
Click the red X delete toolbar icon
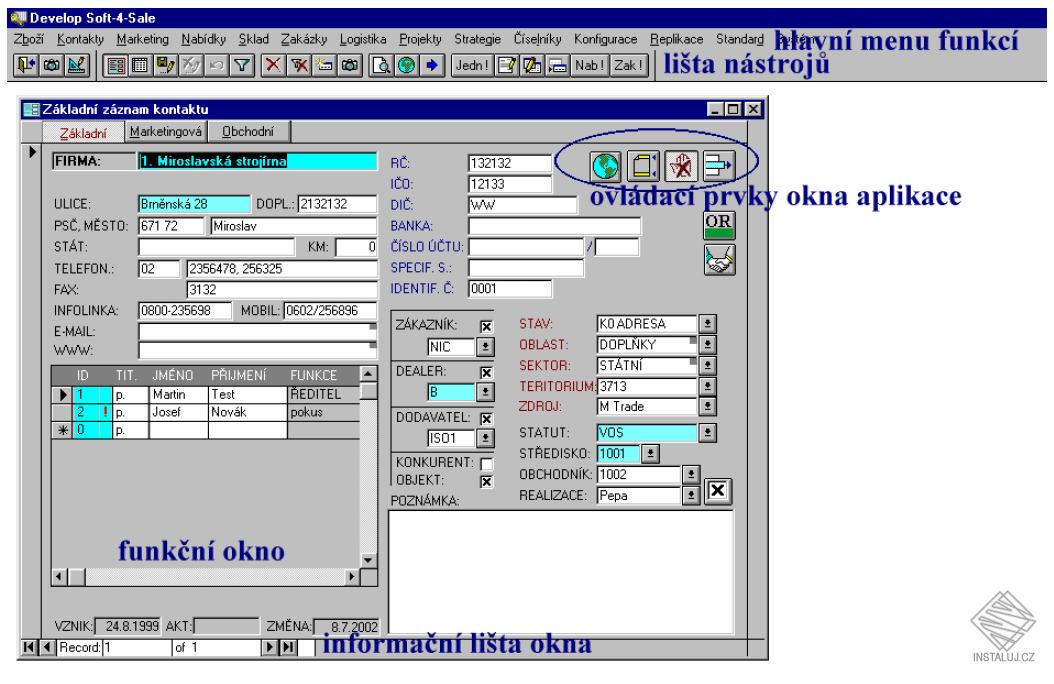coord(273,65)
